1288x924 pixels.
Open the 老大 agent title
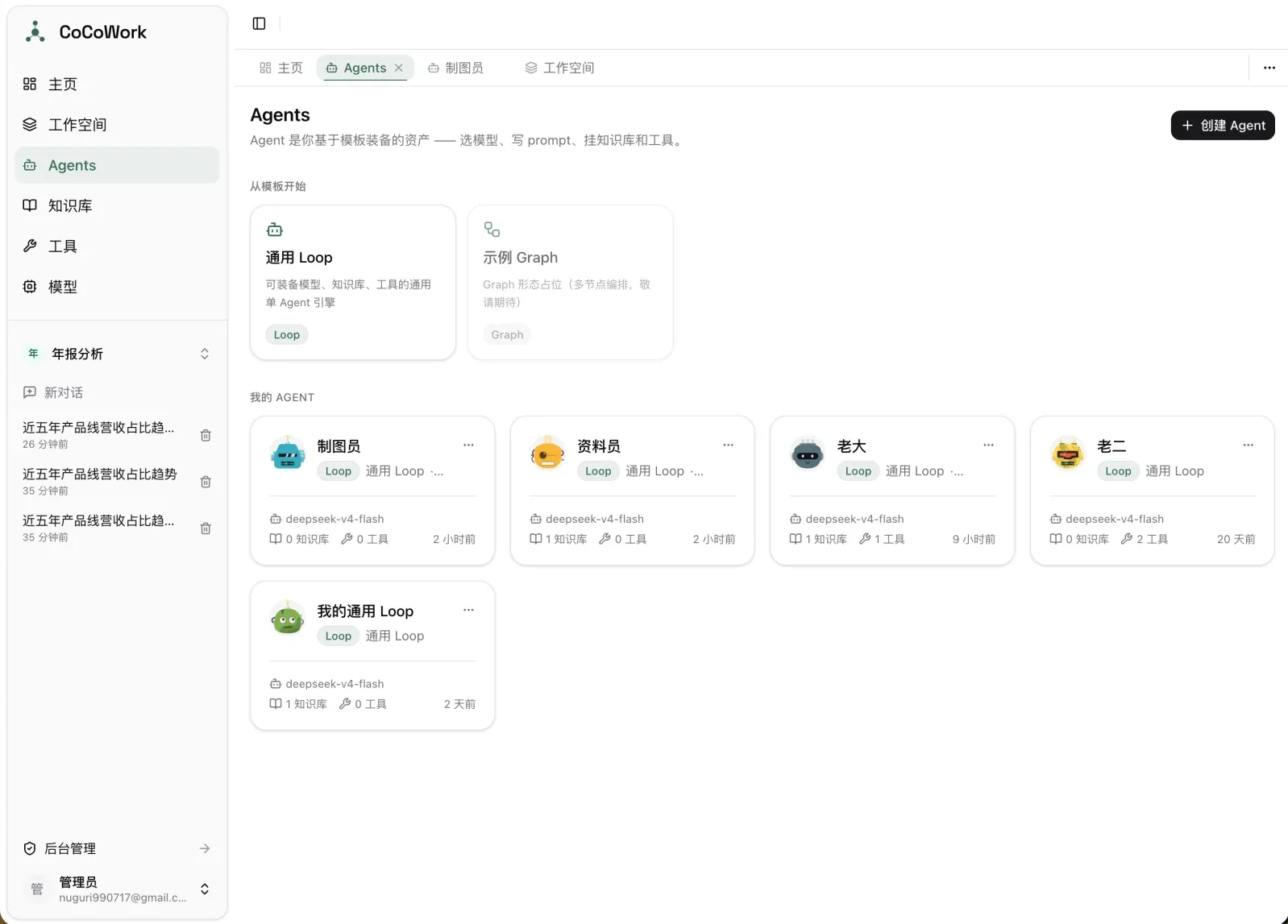(x=851, y=445)
